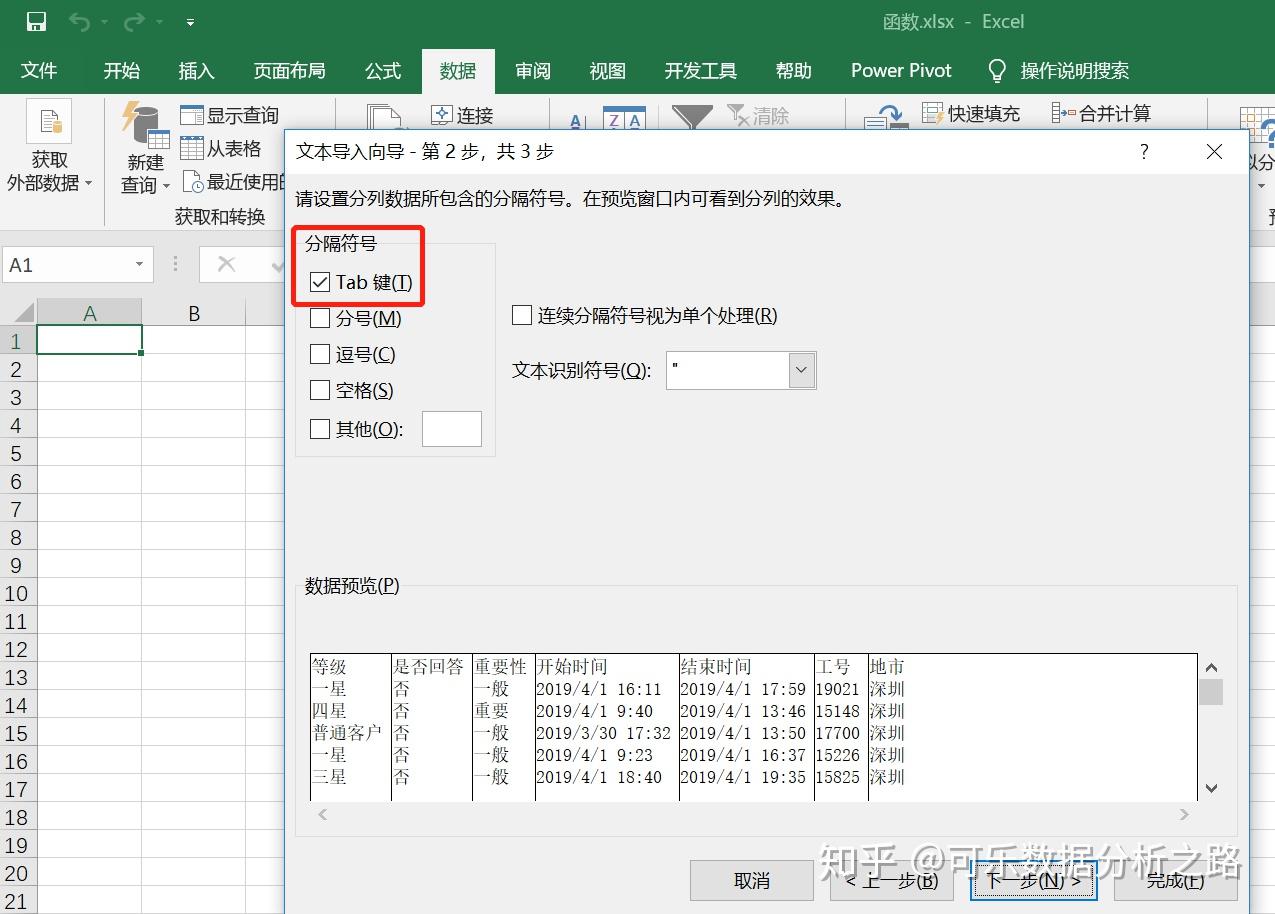This screenshot has height=914, width=1275.
Task: Click the Save icon in quick access toolbar
Action: (x=36, y=21)
